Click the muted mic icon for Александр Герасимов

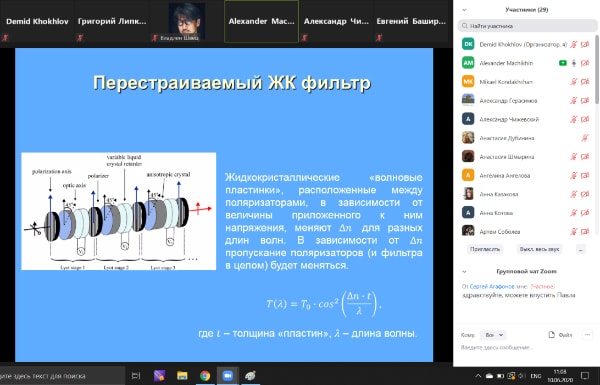coord(574,101)
